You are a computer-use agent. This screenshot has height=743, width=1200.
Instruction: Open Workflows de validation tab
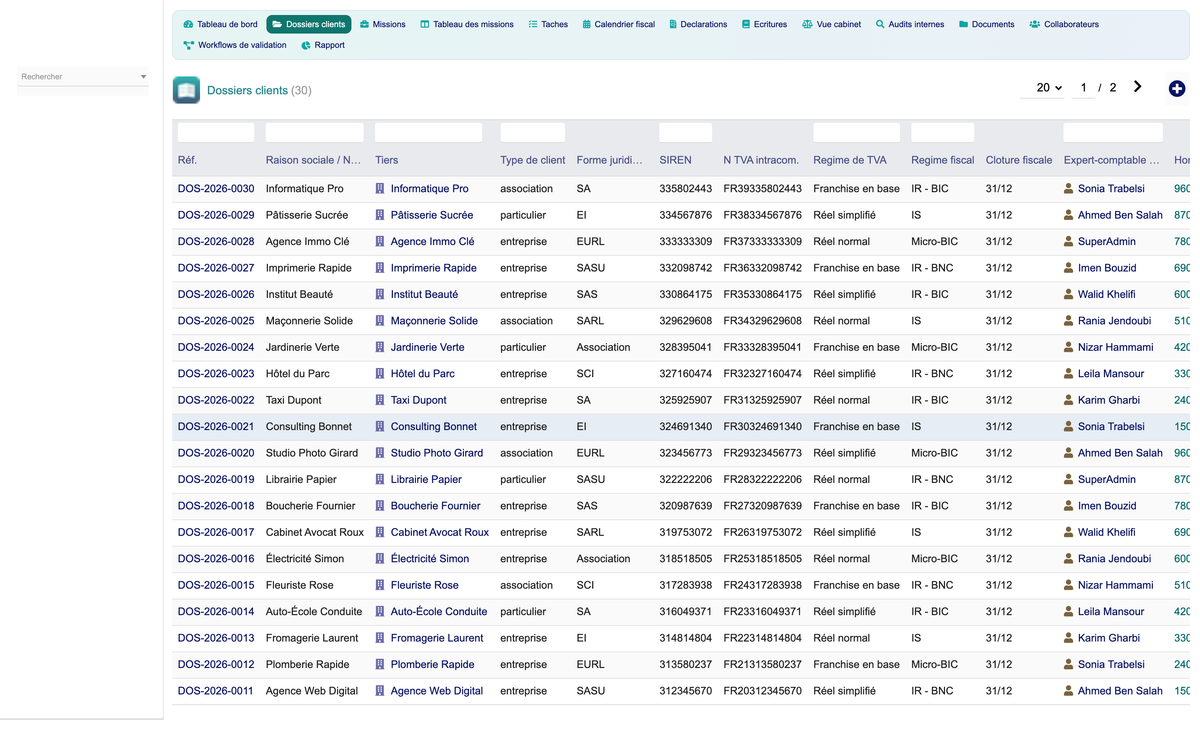pyautogui.click(x=236, y=45)
